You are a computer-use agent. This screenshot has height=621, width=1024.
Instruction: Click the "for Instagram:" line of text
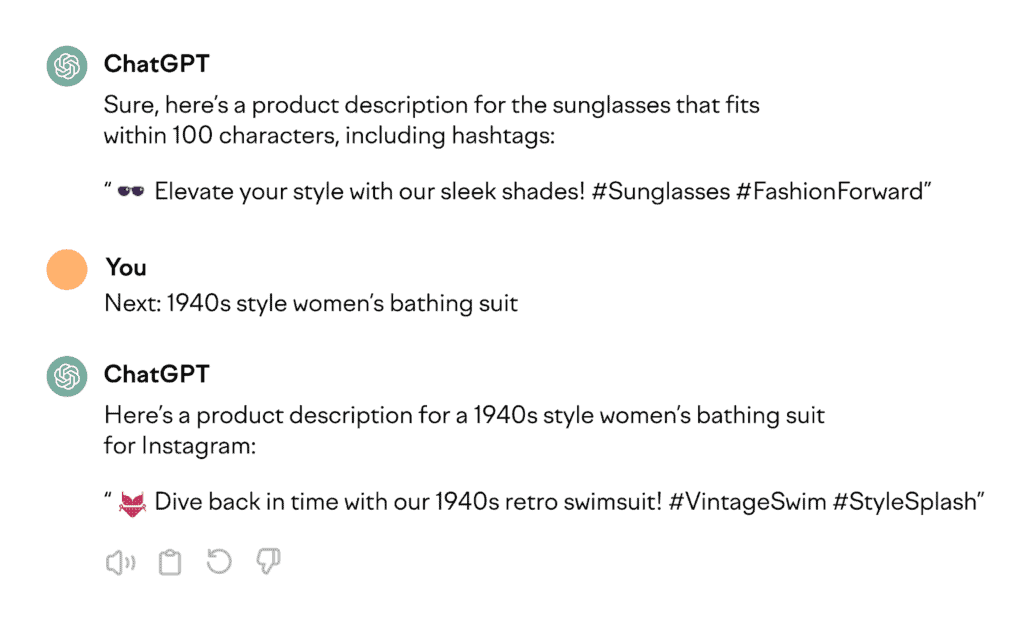tap(180, 446)
